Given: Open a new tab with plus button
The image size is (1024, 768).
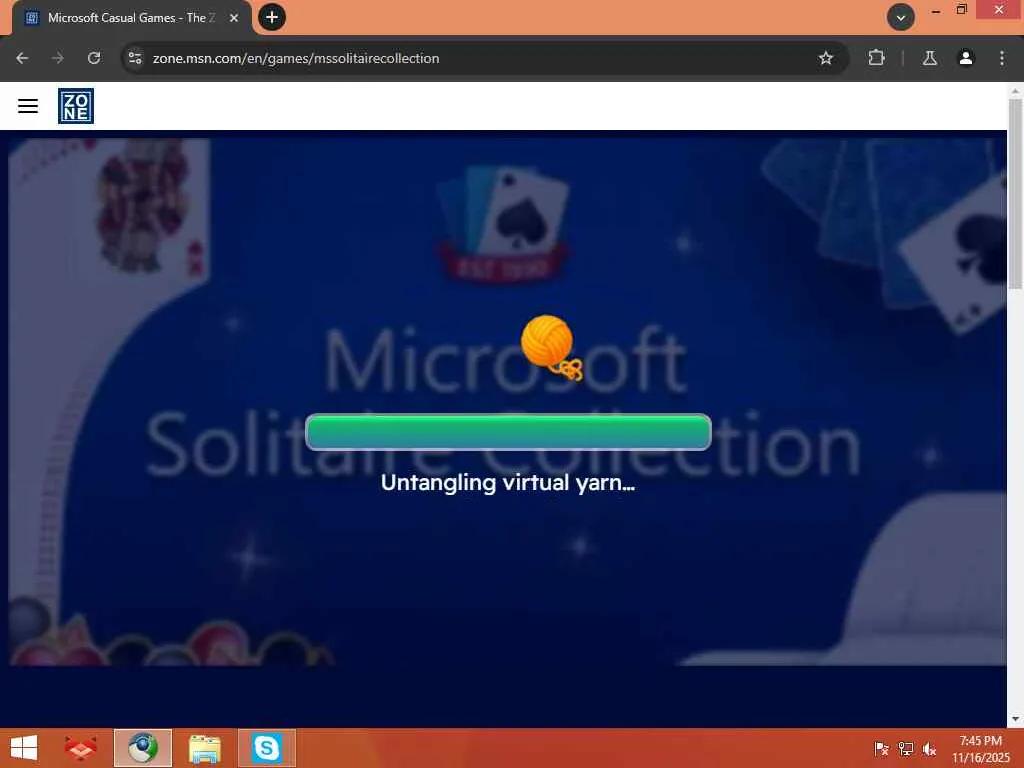Looking at the screenshot, I should tap(272, 17).
